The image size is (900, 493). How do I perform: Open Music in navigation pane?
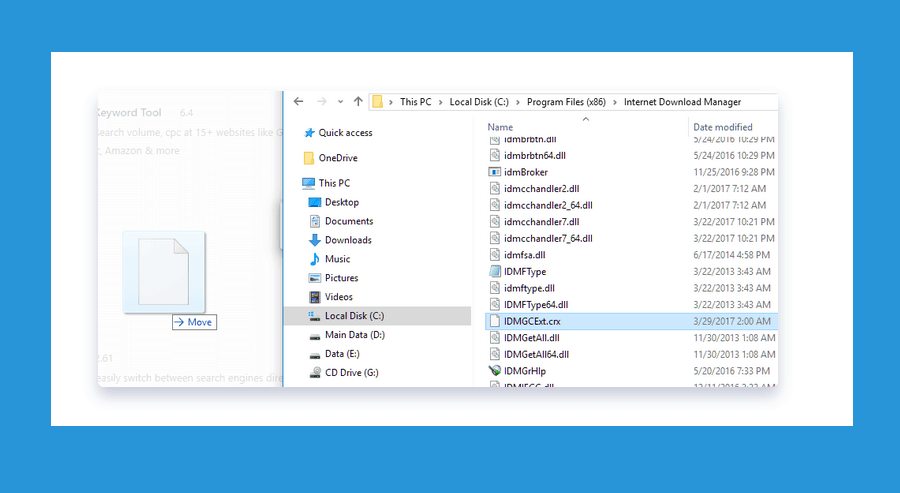pyautogui.click(x=338, y=259)
